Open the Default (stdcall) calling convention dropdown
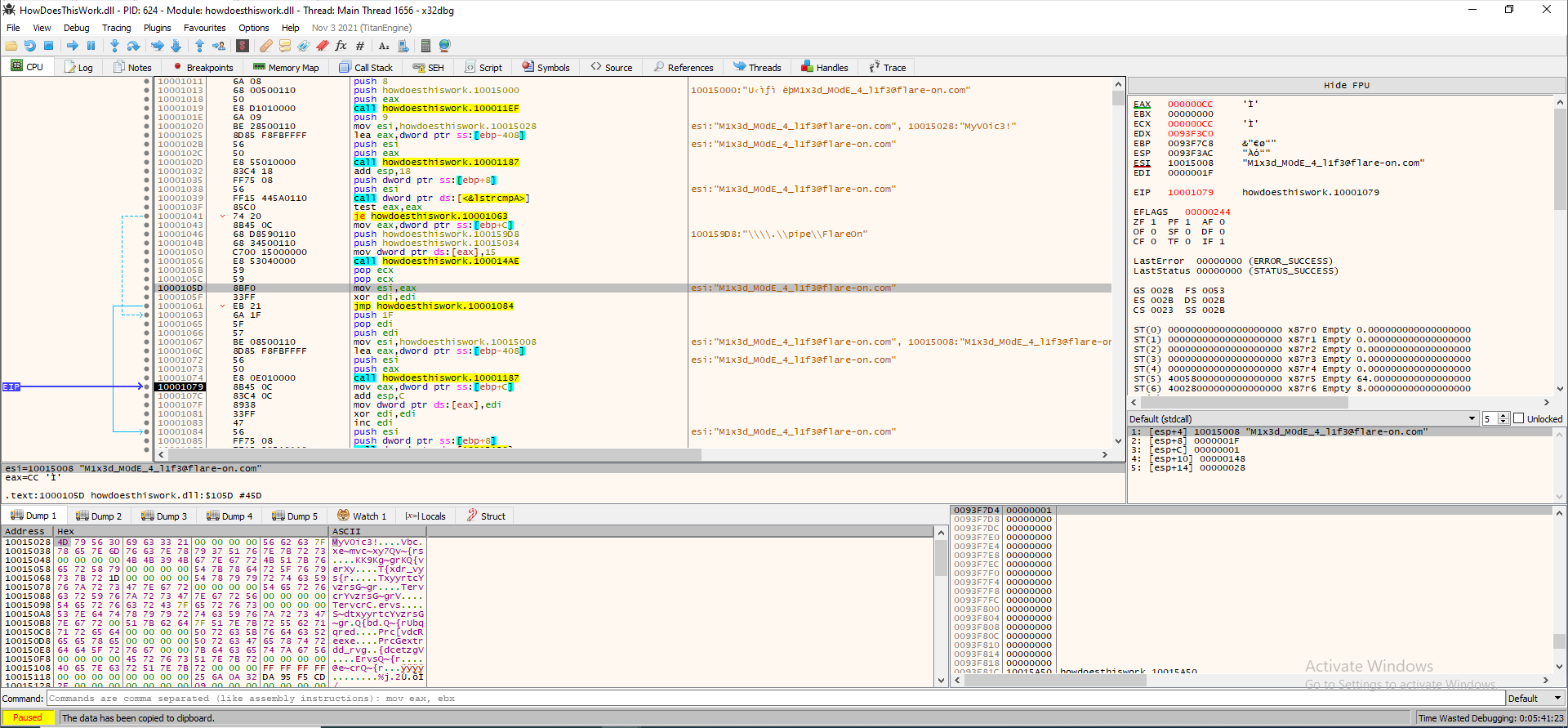 click(x=1303, y=418)
